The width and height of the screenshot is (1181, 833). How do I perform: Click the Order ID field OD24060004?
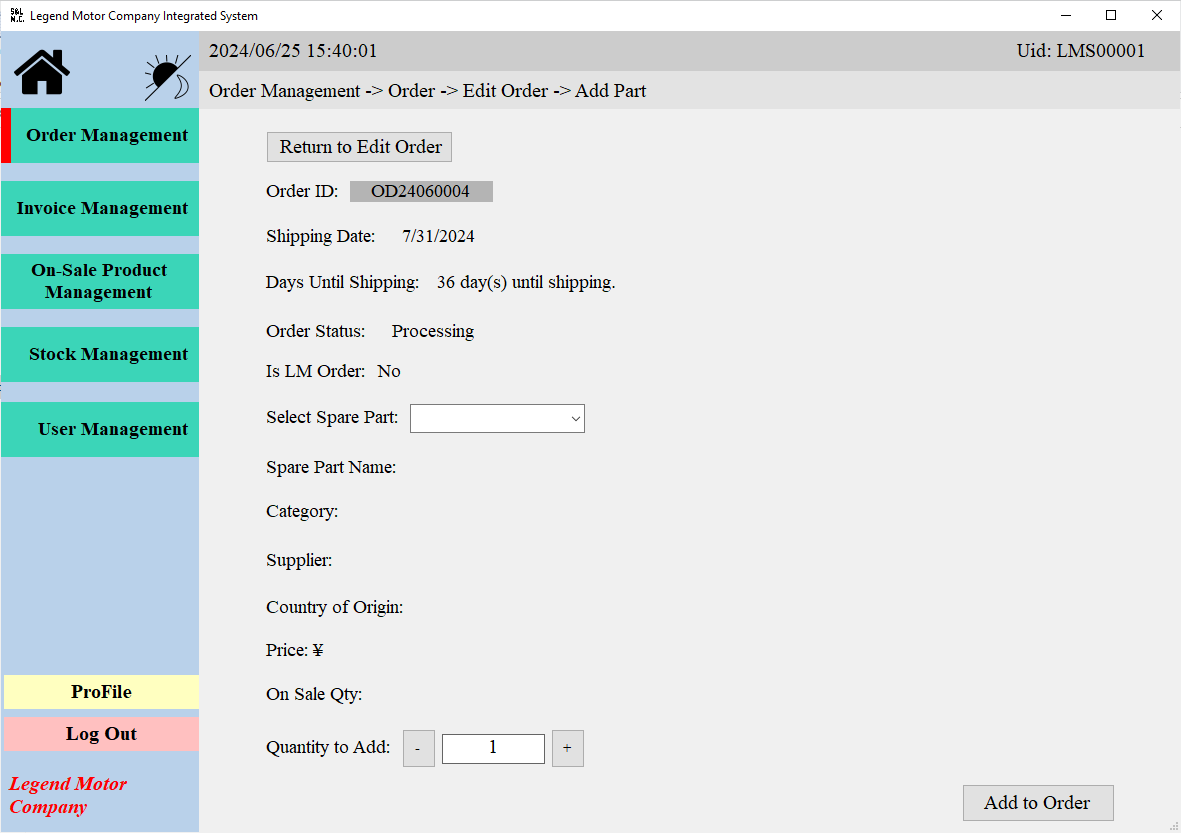pyautogui.click(x=421, y=192)
